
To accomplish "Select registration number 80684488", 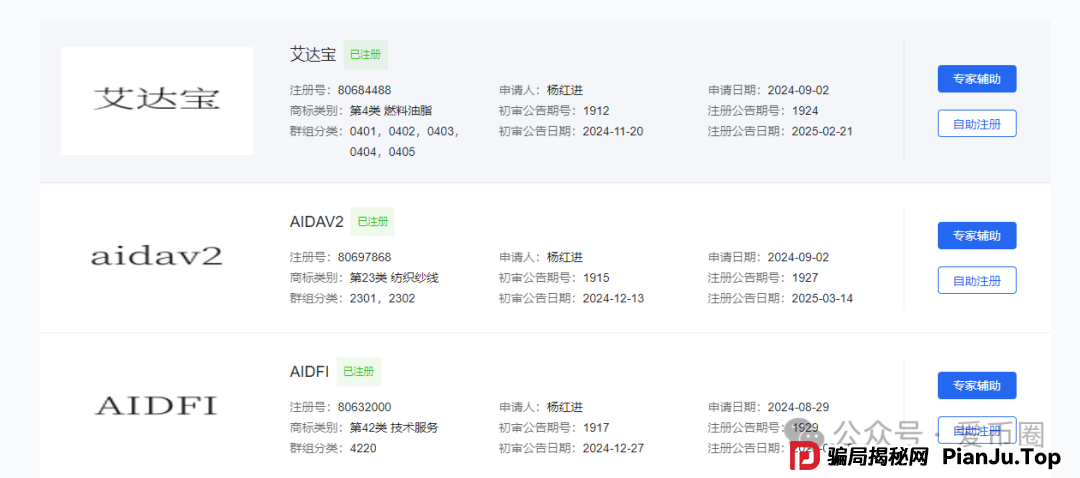I will [x=364, y=90].
